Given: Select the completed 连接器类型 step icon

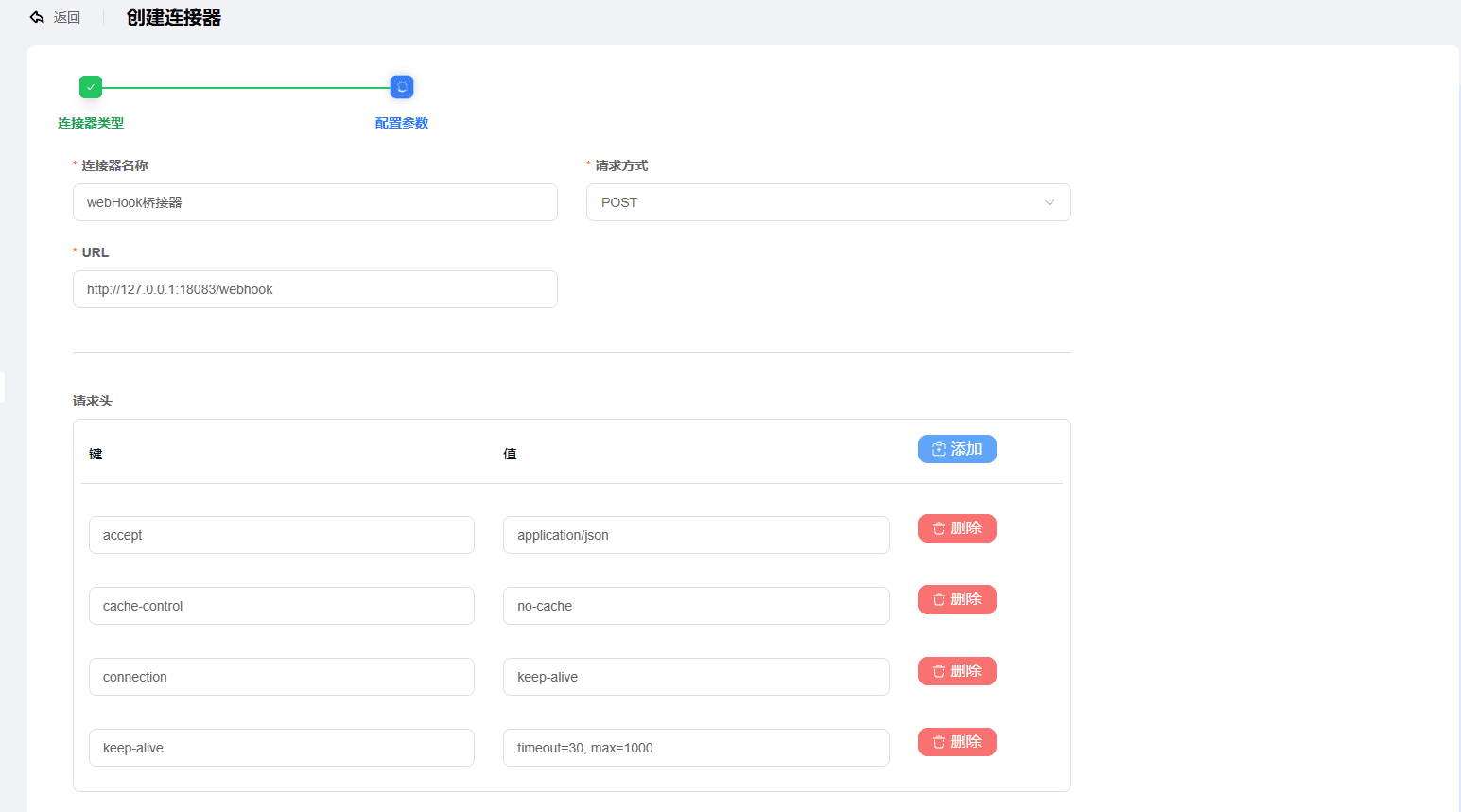Looking at the screenshot, I should 91,87.
